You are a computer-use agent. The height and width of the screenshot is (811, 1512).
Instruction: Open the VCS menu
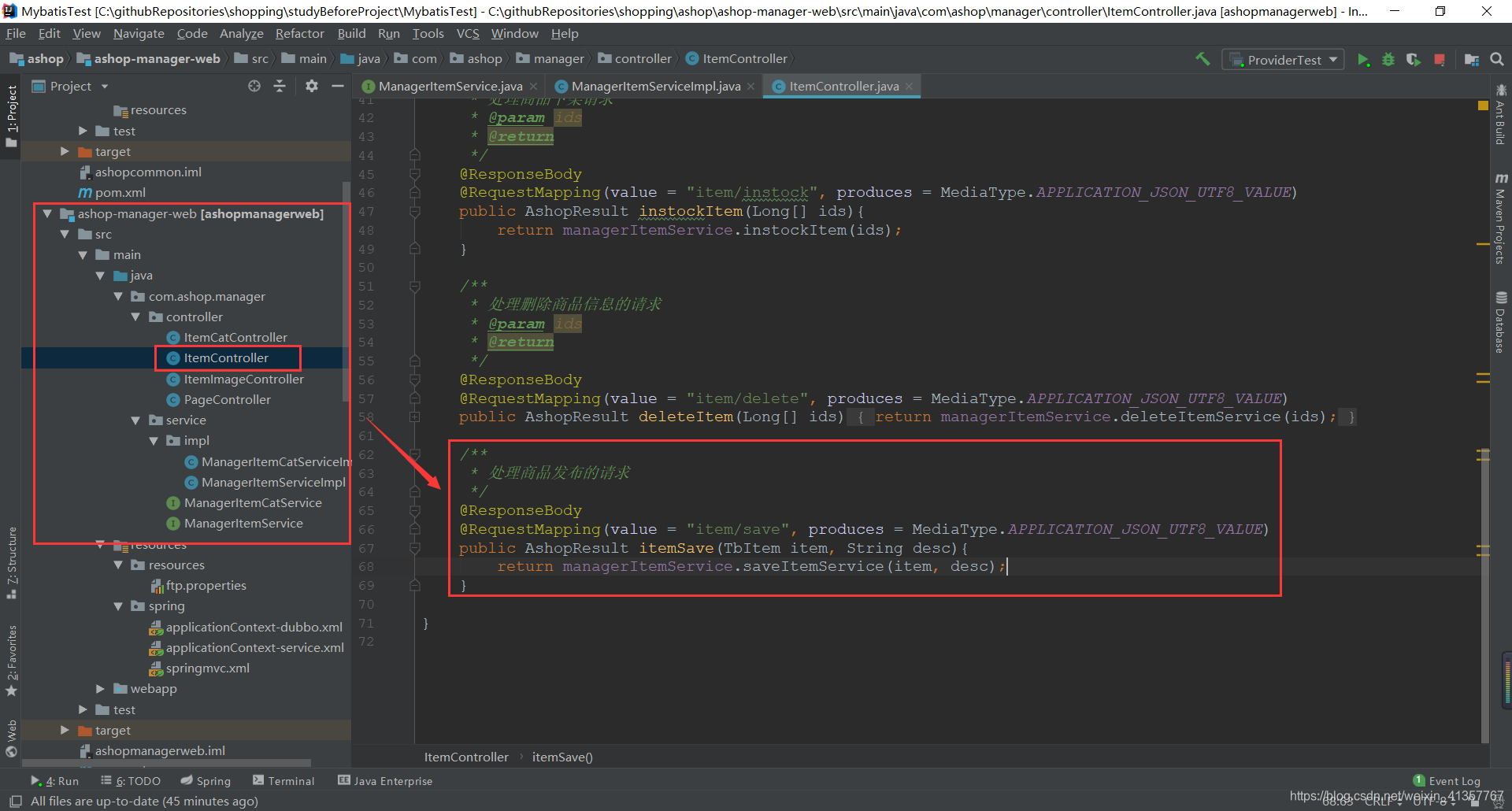468,34
